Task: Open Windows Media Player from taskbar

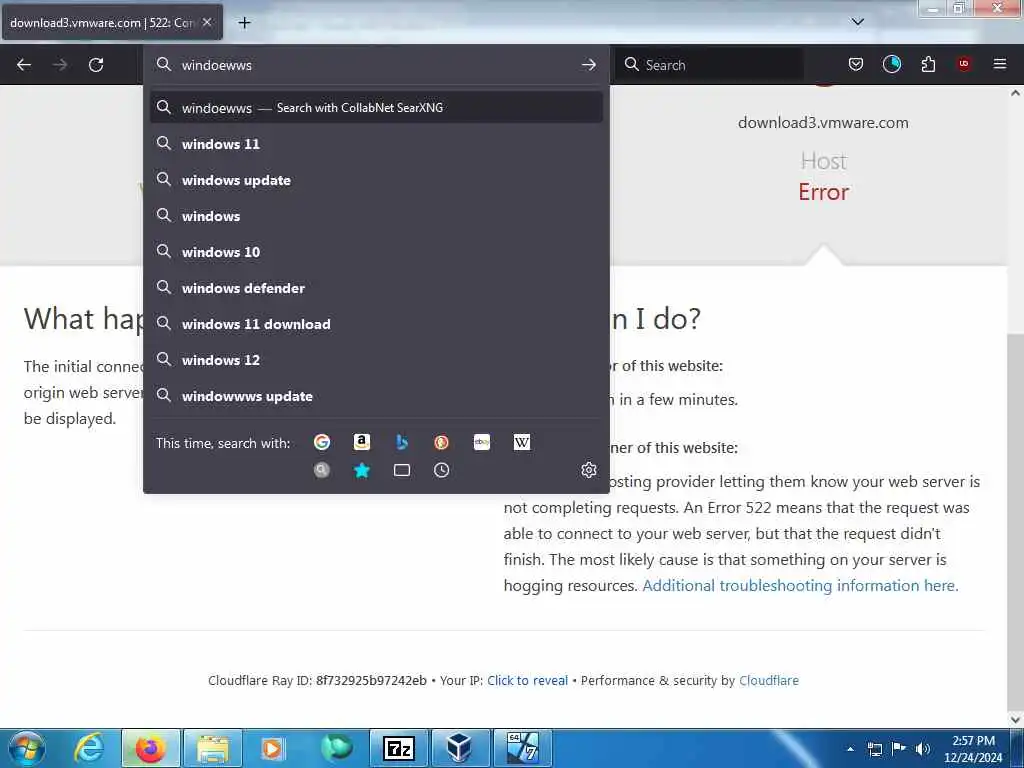Action: (x=273, y=748)
